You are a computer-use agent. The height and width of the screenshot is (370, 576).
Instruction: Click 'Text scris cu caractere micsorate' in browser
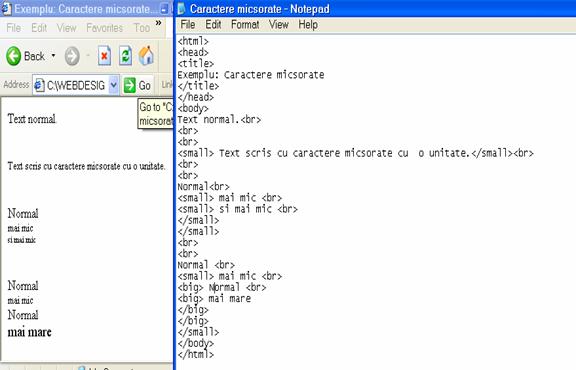pyautogui.click(x=86, y=166)
